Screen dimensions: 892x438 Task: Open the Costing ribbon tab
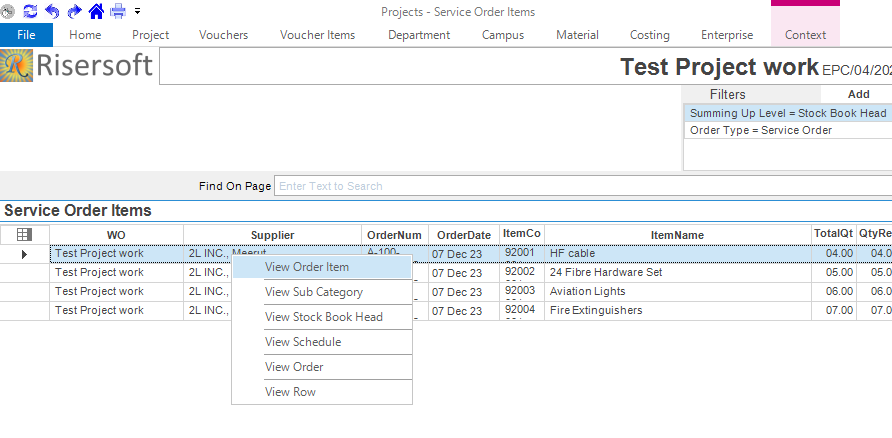[x=650, y=35]
